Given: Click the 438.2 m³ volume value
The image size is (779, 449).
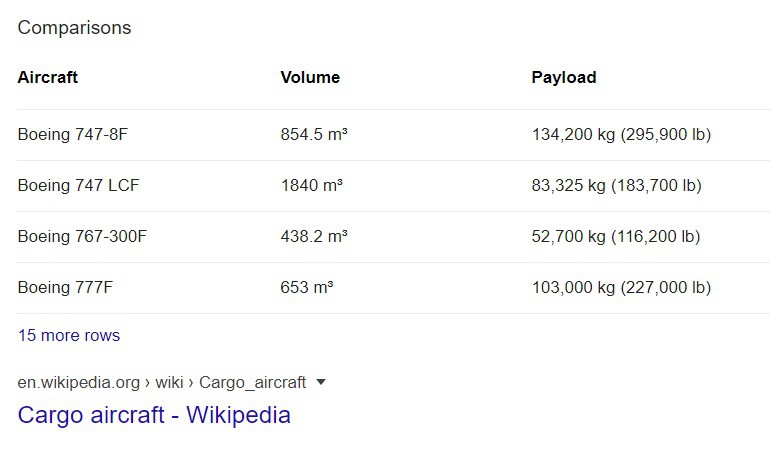Looking at the screenshot, I should [x=313, y=236].
